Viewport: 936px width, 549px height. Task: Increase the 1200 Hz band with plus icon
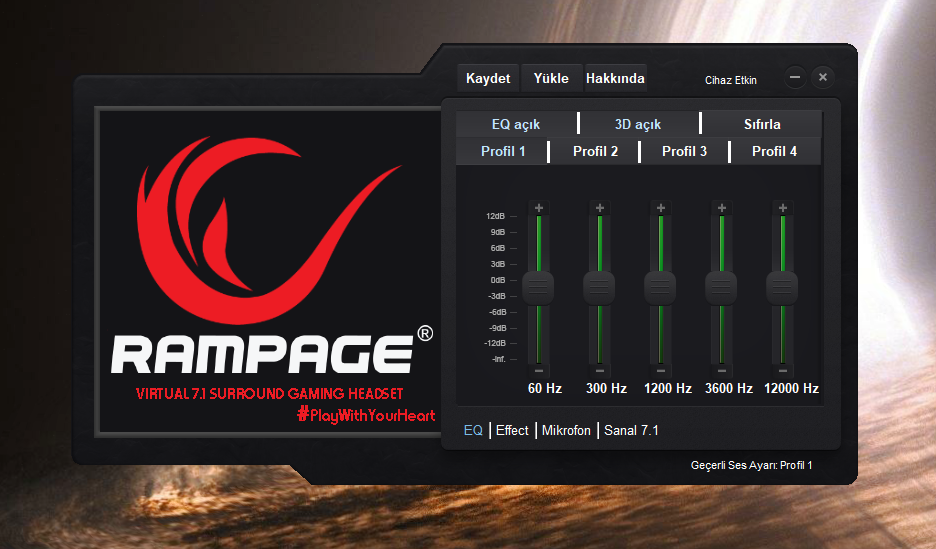661,208
